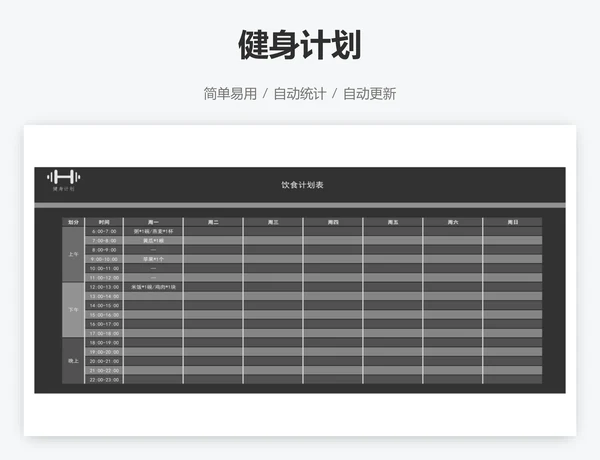This screenshot has width=600, height=460.
Task: Click the 周六 column header
Action: pos(453,222)
